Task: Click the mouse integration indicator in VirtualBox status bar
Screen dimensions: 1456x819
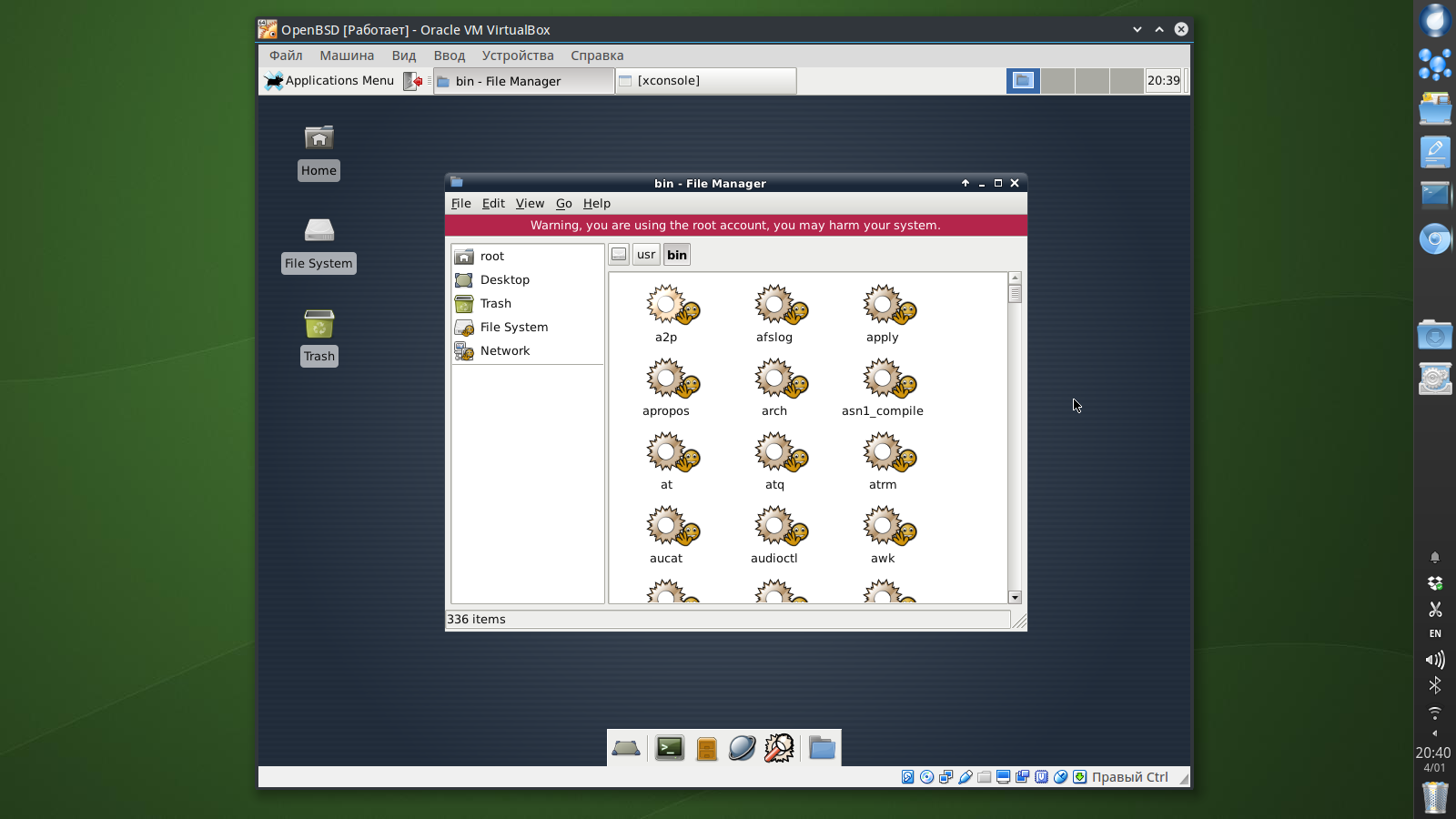Action: 1061,777
